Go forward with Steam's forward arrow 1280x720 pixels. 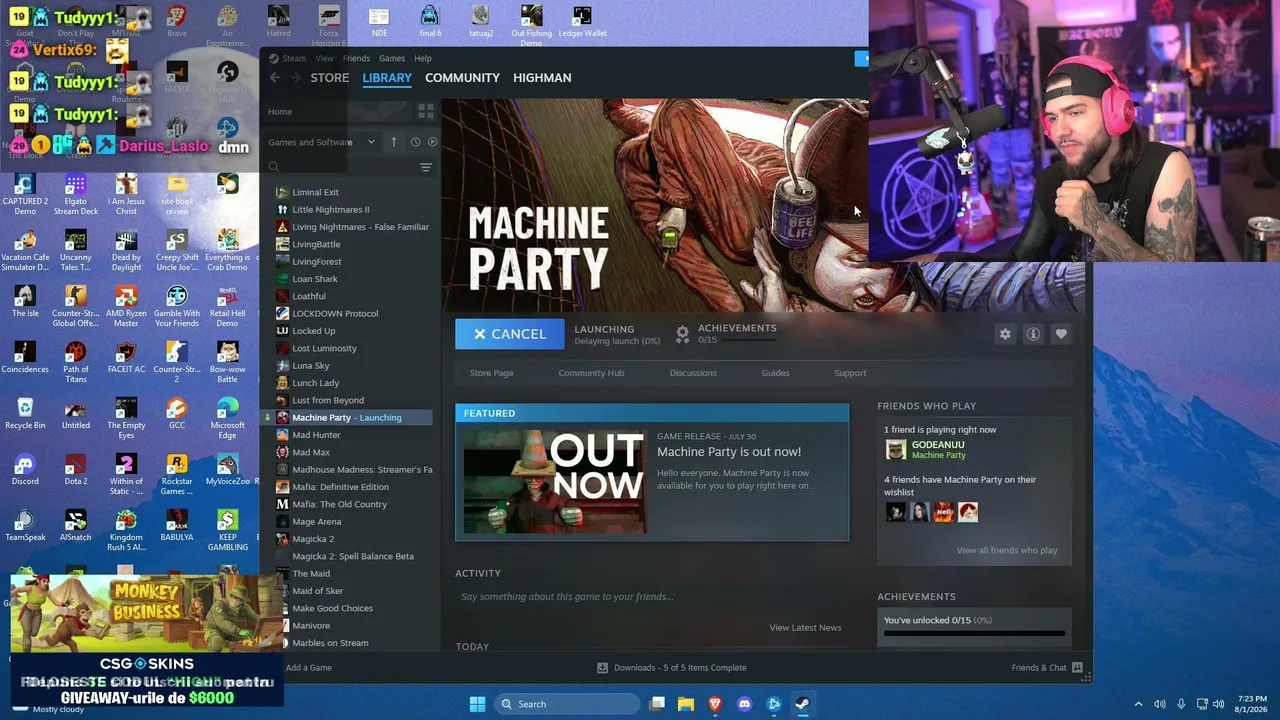tap(295, 78)
